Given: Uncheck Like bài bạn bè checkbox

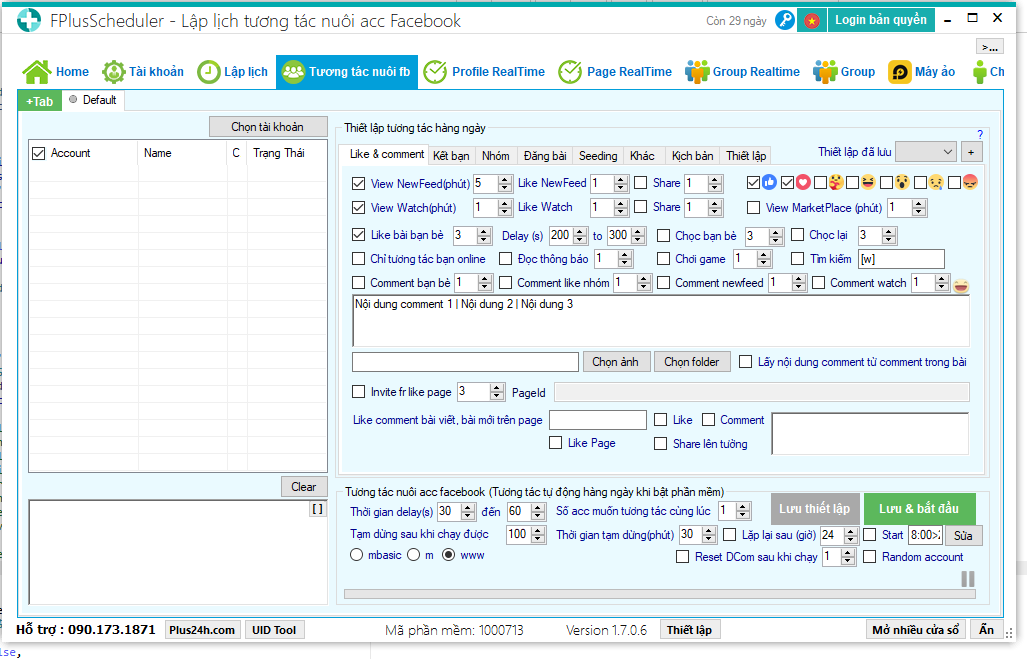Looking at the screenshot, I should click(358, 235).
